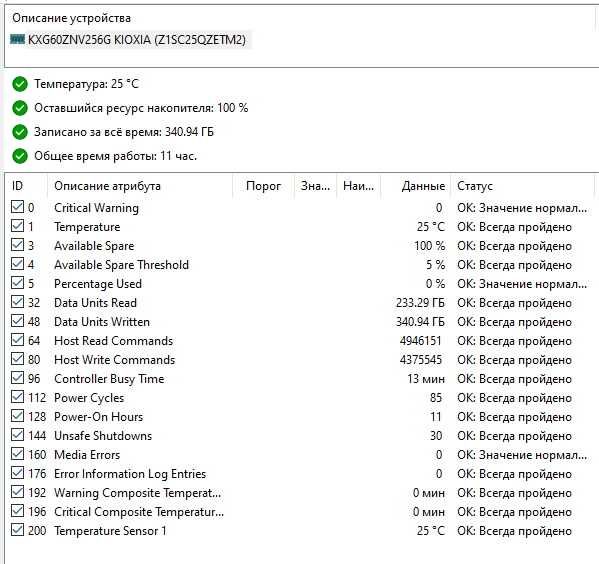
Task: Select the Unsafe Shutdowns attribute row
Action: [x=300, y=436]
